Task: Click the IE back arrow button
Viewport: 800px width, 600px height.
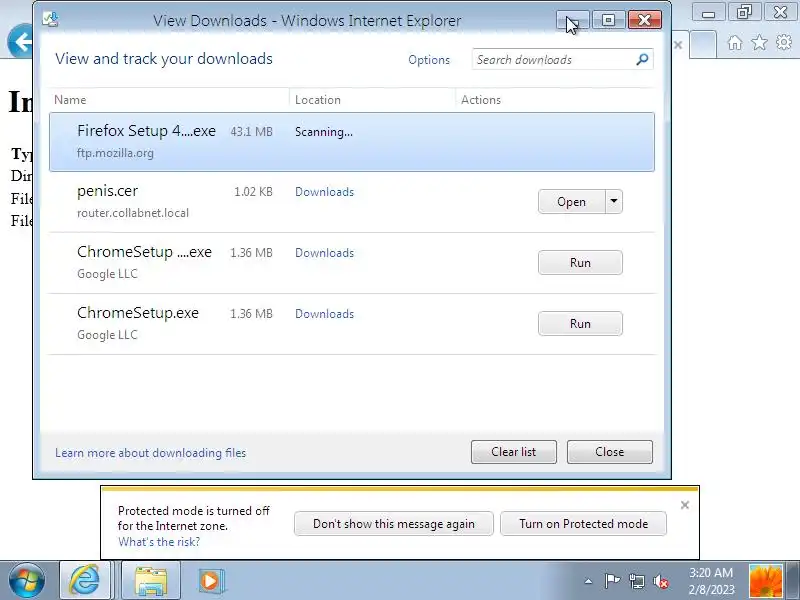Action: pos(21,41)
